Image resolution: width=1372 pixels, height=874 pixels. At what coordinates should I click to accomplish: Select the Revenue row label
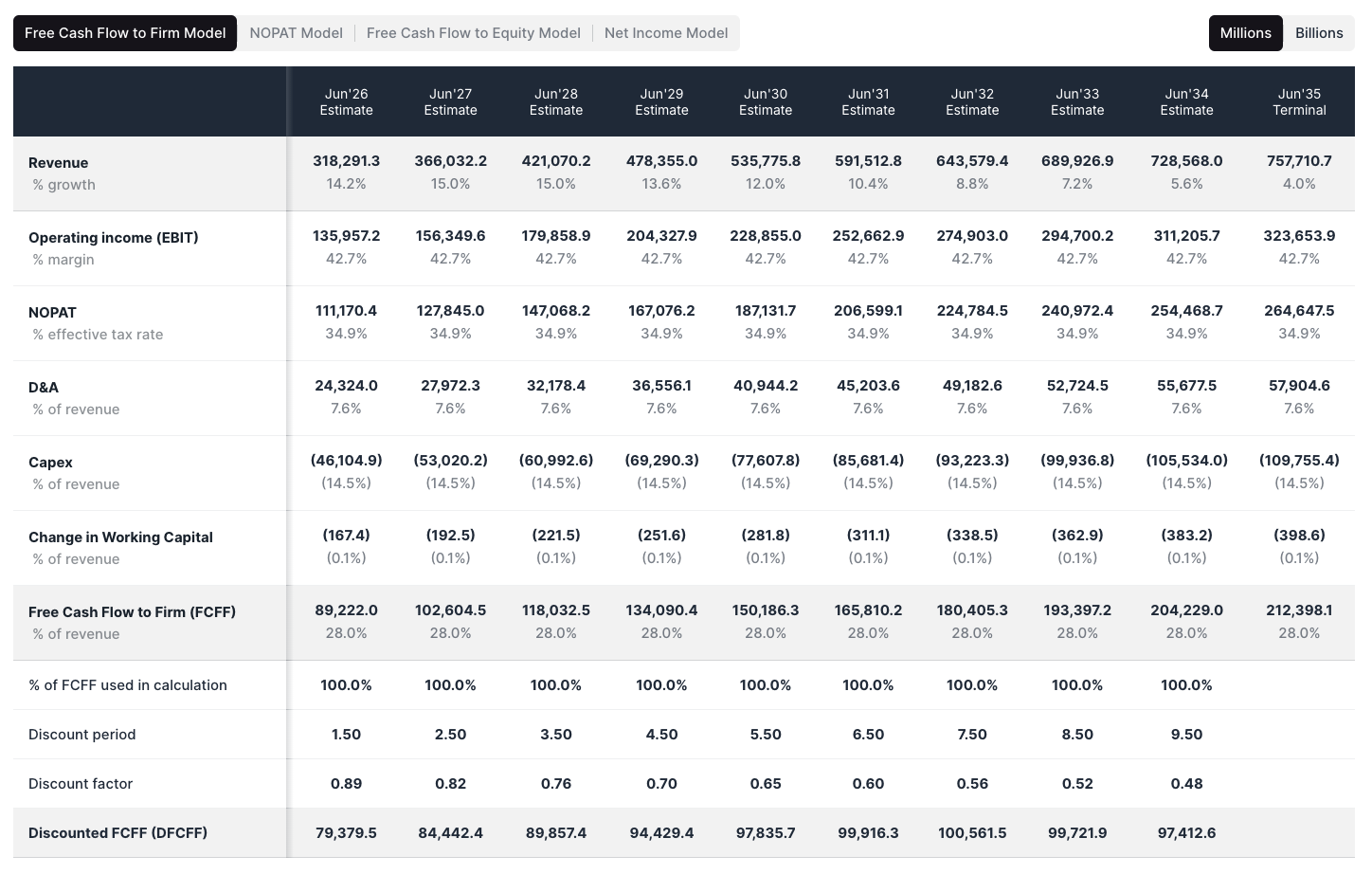[58, 162]
